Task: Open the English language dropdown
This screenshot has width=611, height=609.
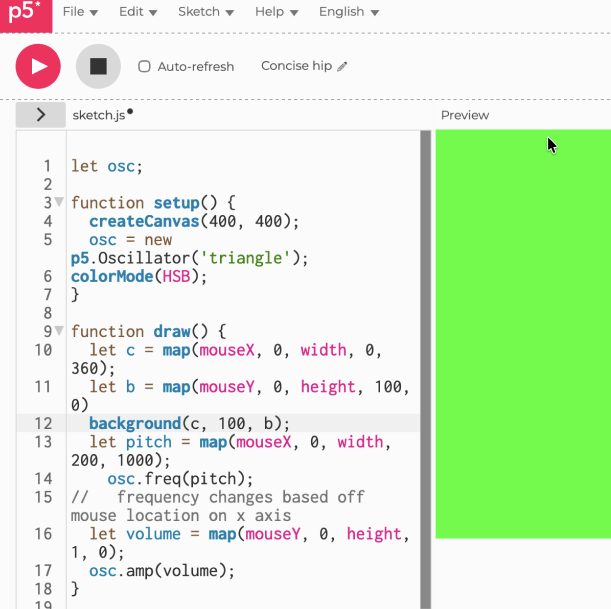Action: click(x=348, y=12)
